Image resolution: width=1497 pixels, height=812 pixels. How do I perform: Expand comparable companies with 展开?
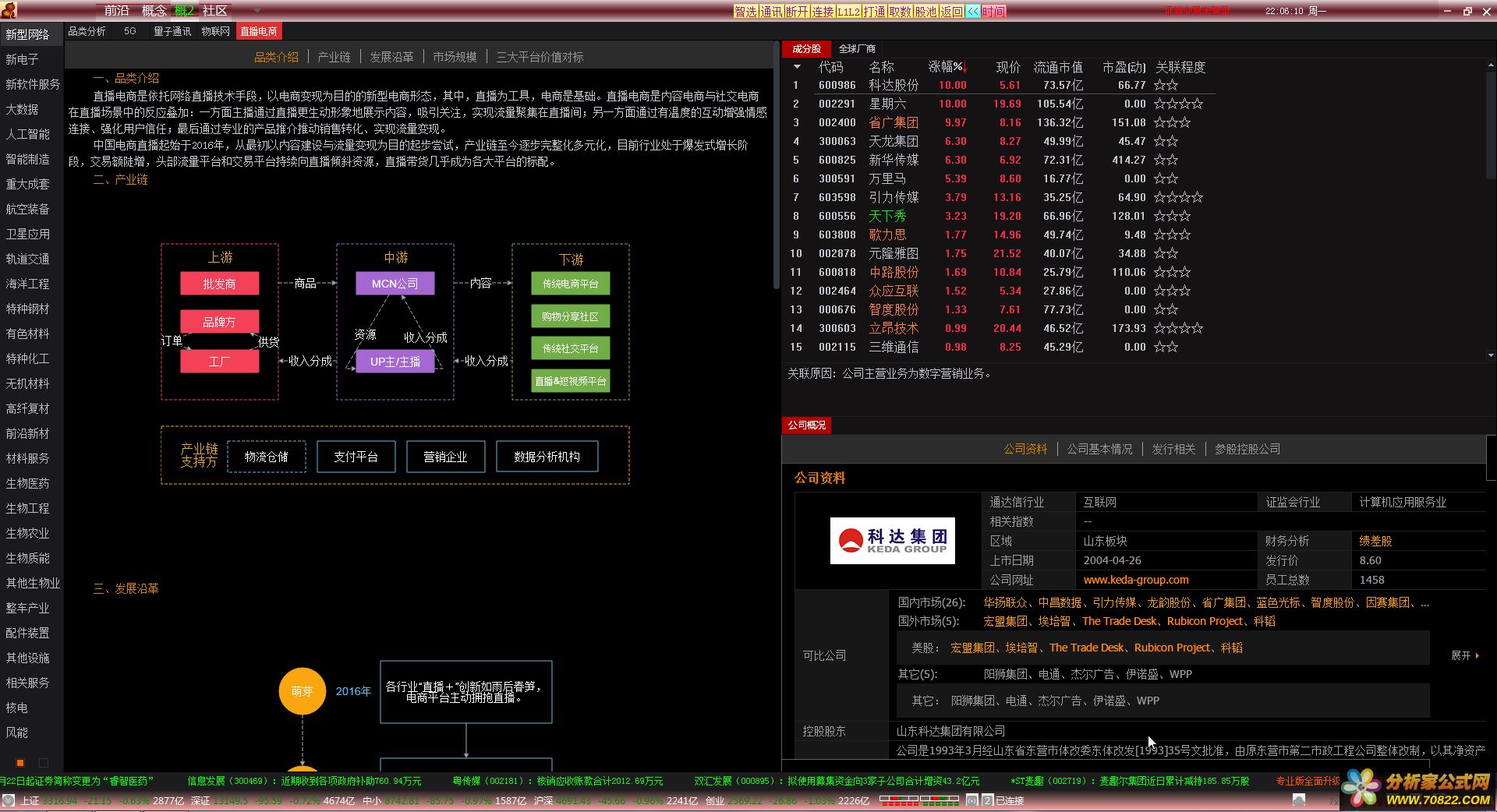[x=1464, y=655]
